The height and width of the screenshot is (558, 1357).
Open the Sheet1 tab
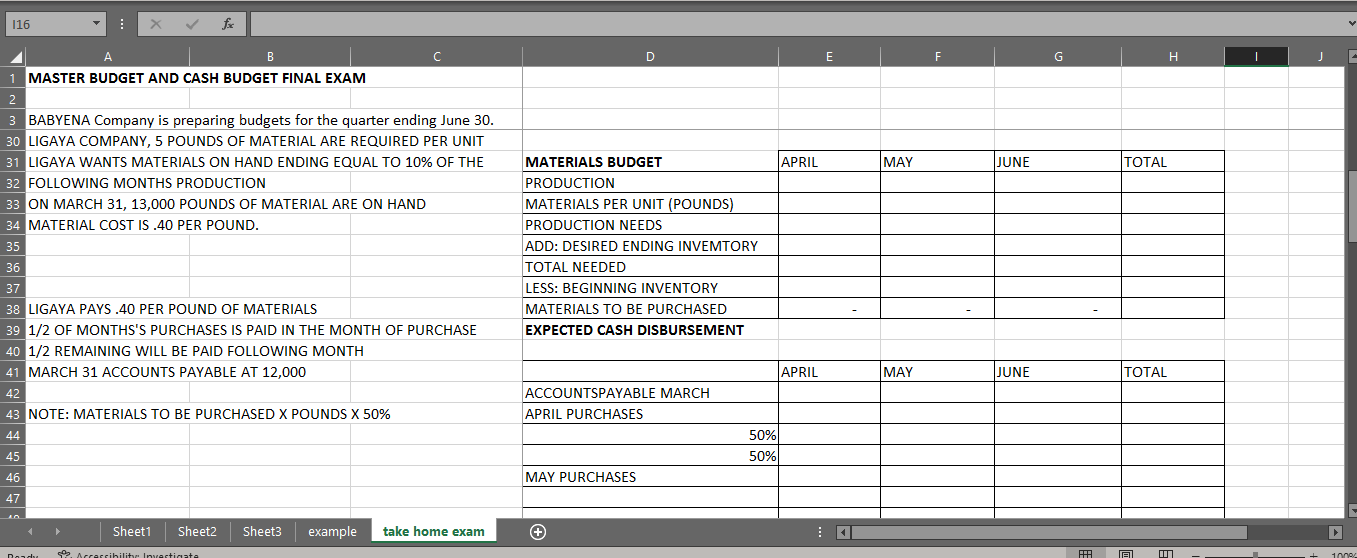132,532
